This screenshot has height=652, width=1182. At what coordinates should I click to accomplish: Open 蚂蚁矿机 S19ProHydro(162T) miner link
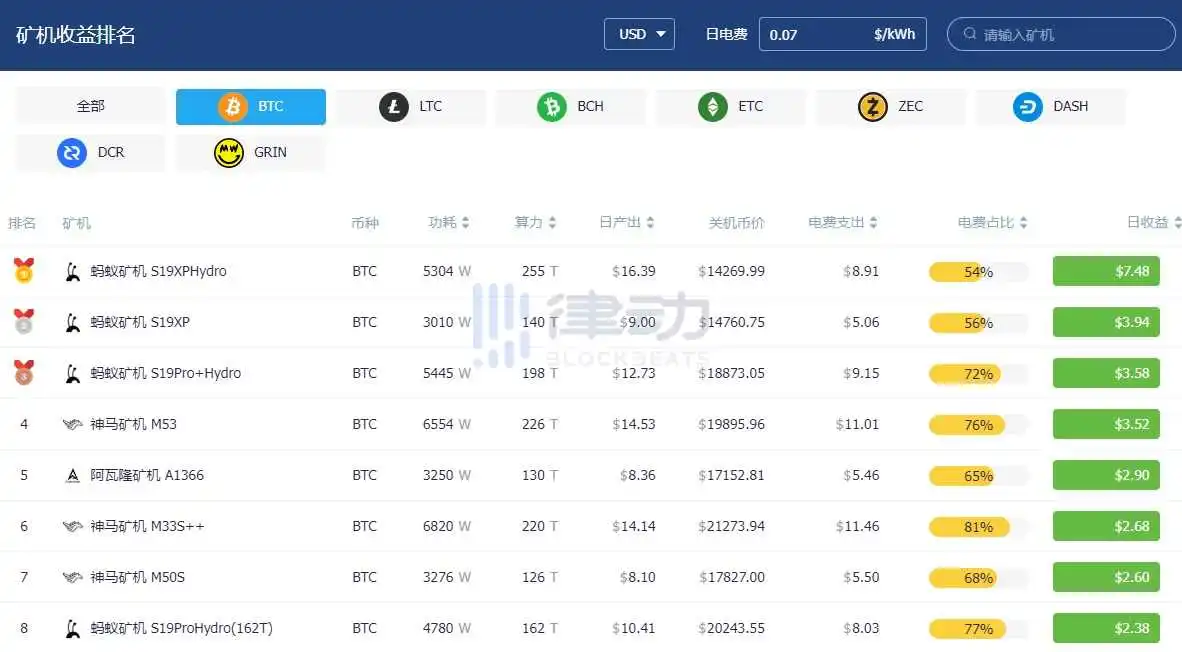click(182, 628)
